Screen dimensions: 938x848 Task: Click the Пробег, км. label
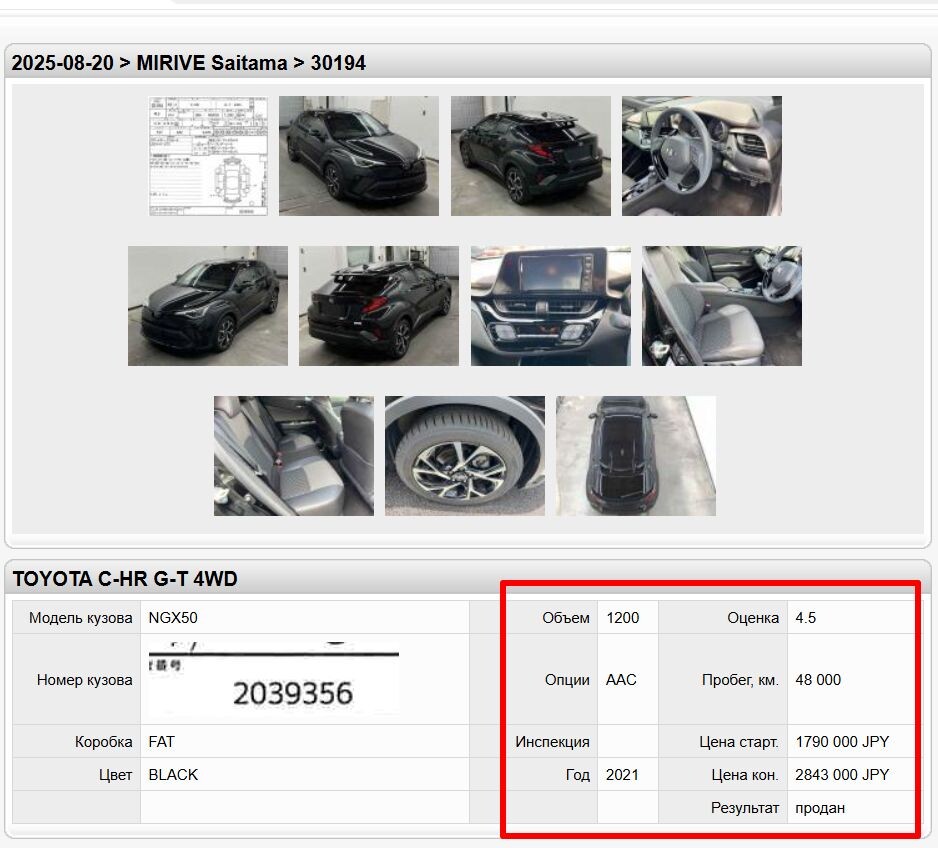(x=741, y=680)
